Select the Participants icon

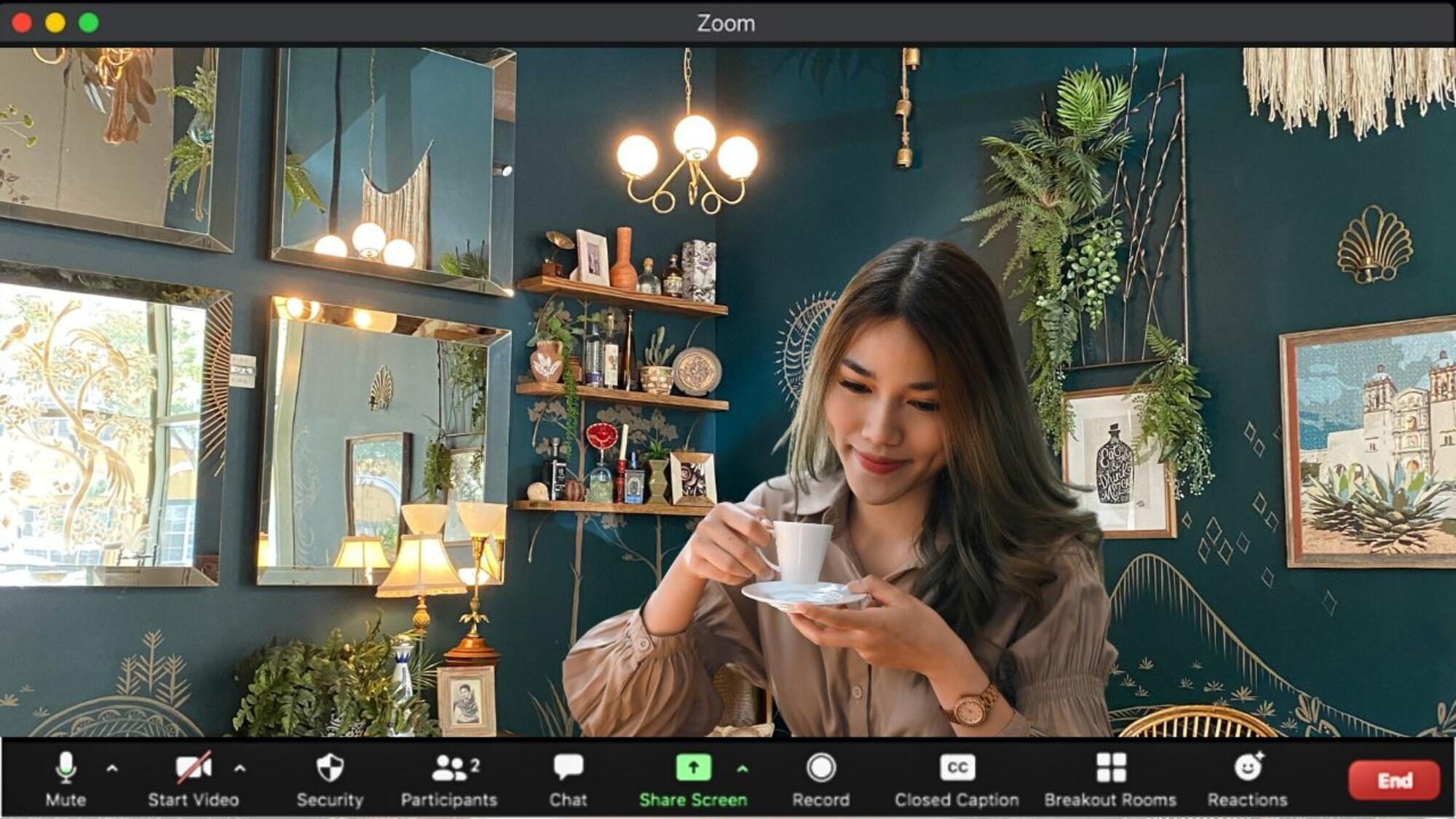(448, 768)
